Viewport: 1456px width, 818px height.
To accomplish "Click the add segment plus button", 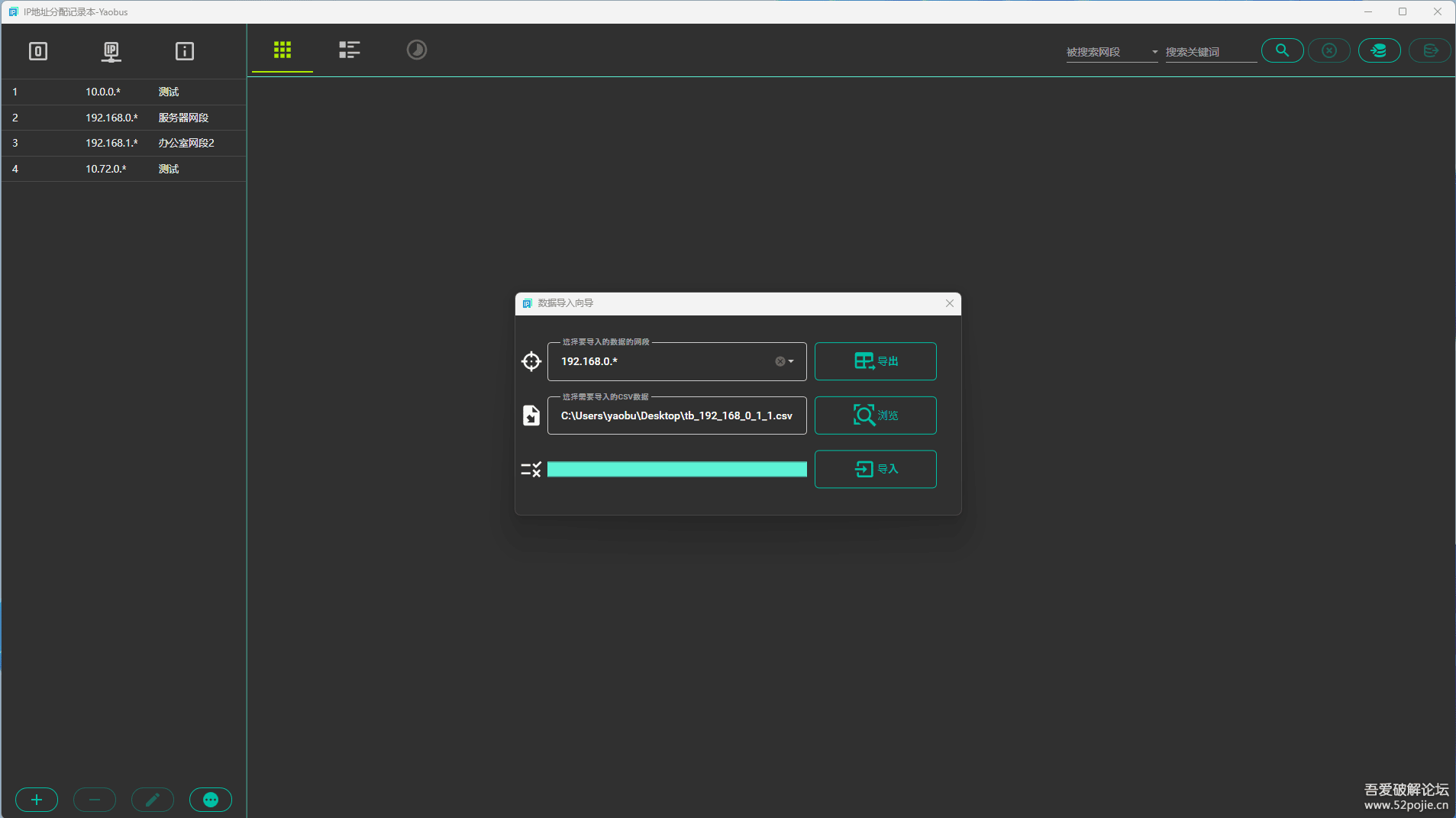I will 37,800.
